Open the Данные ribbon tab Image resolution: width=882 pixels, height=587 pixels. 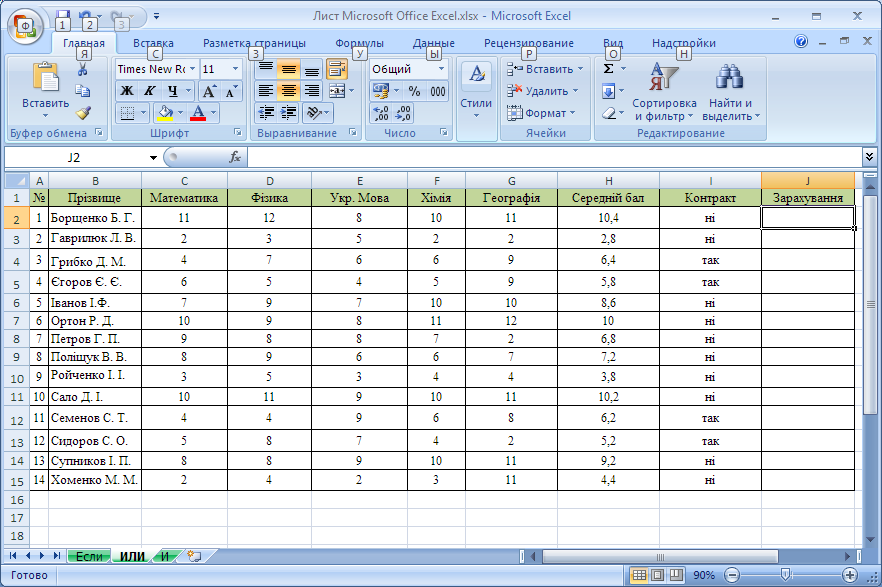(x=434, y=43)
